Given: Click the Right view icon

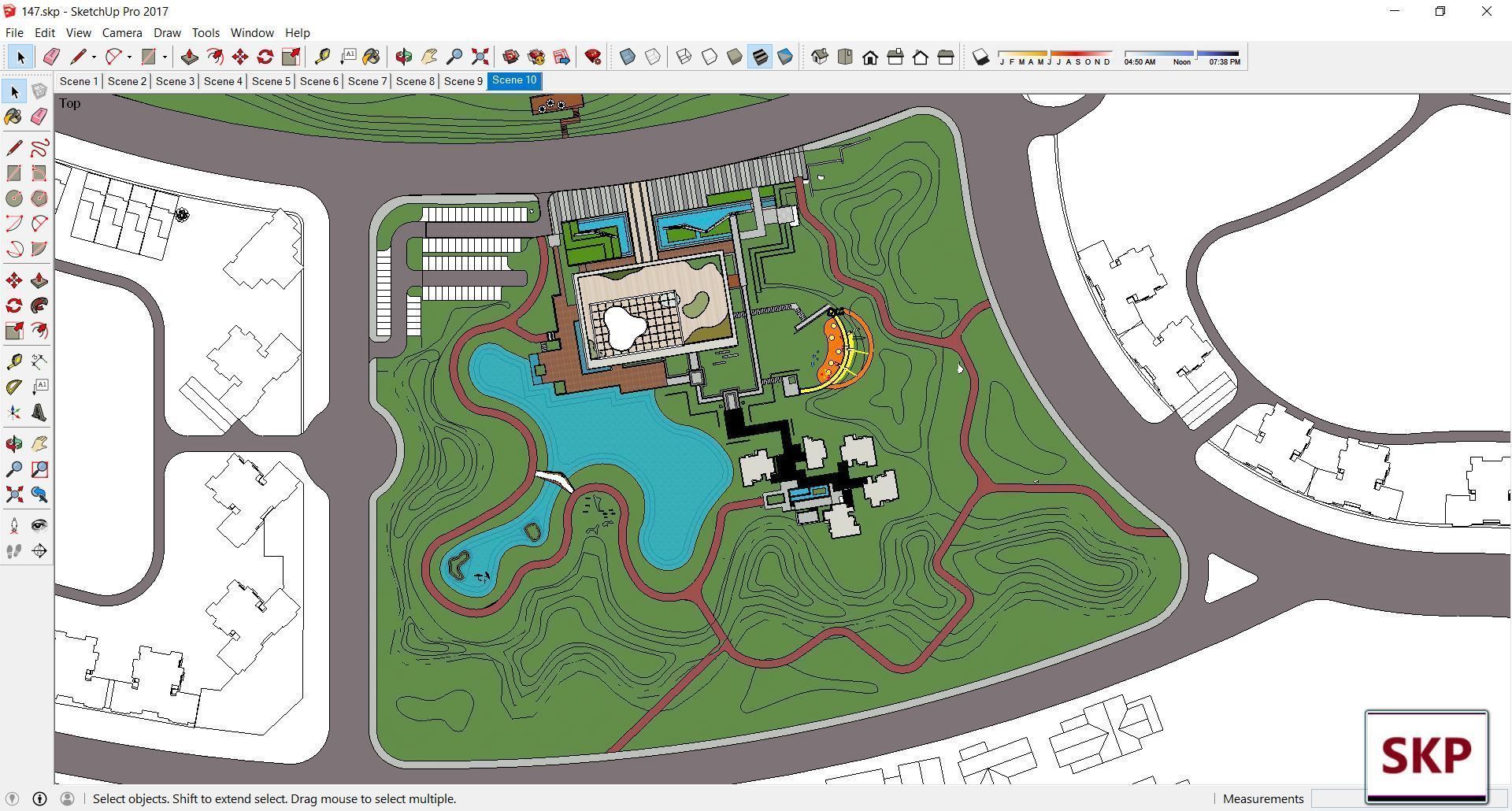Looking at the screenshot, I should coord(895,57).
